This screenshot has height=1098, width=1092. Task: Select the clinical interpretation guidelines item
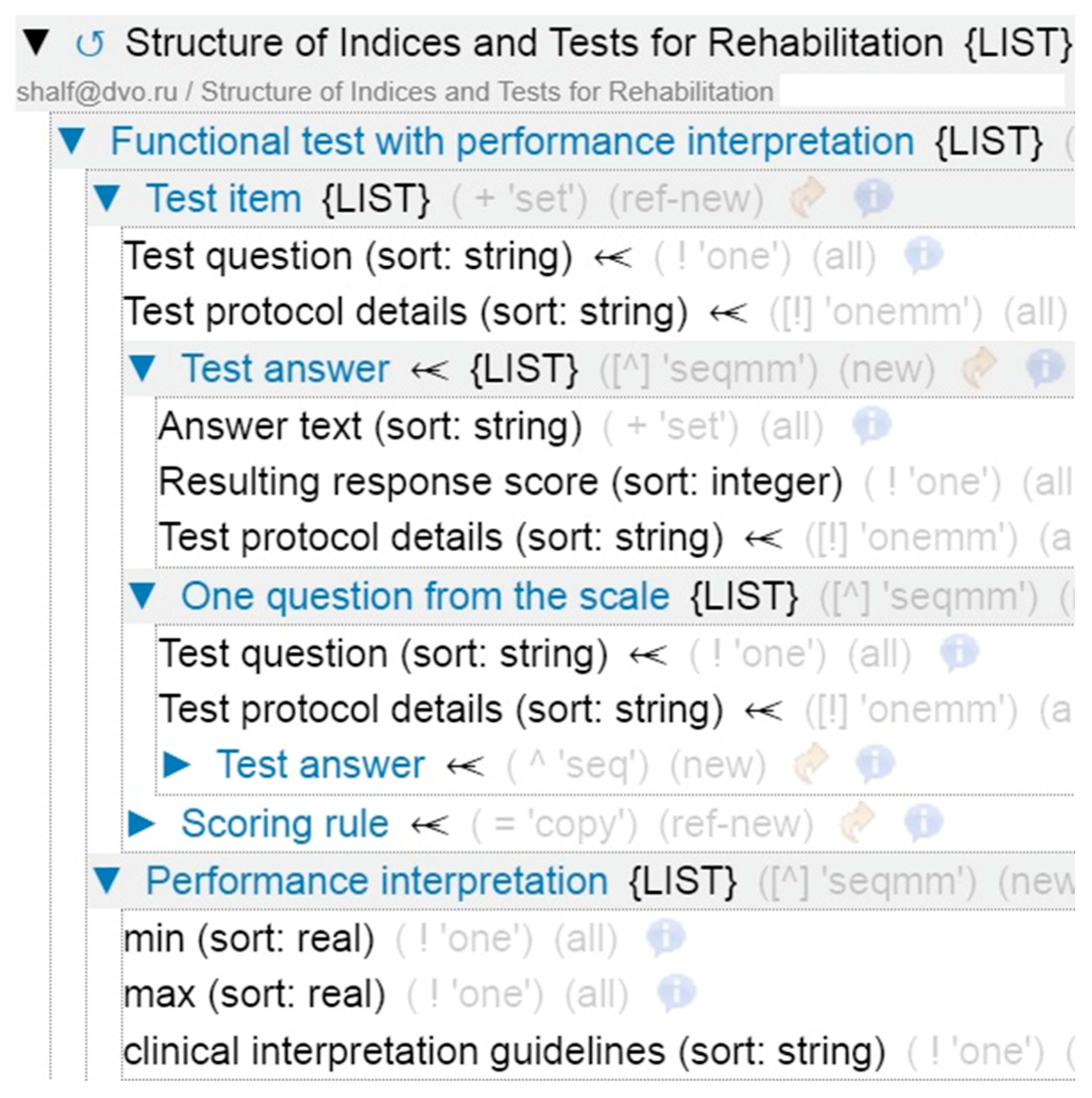pos(504,1051)
